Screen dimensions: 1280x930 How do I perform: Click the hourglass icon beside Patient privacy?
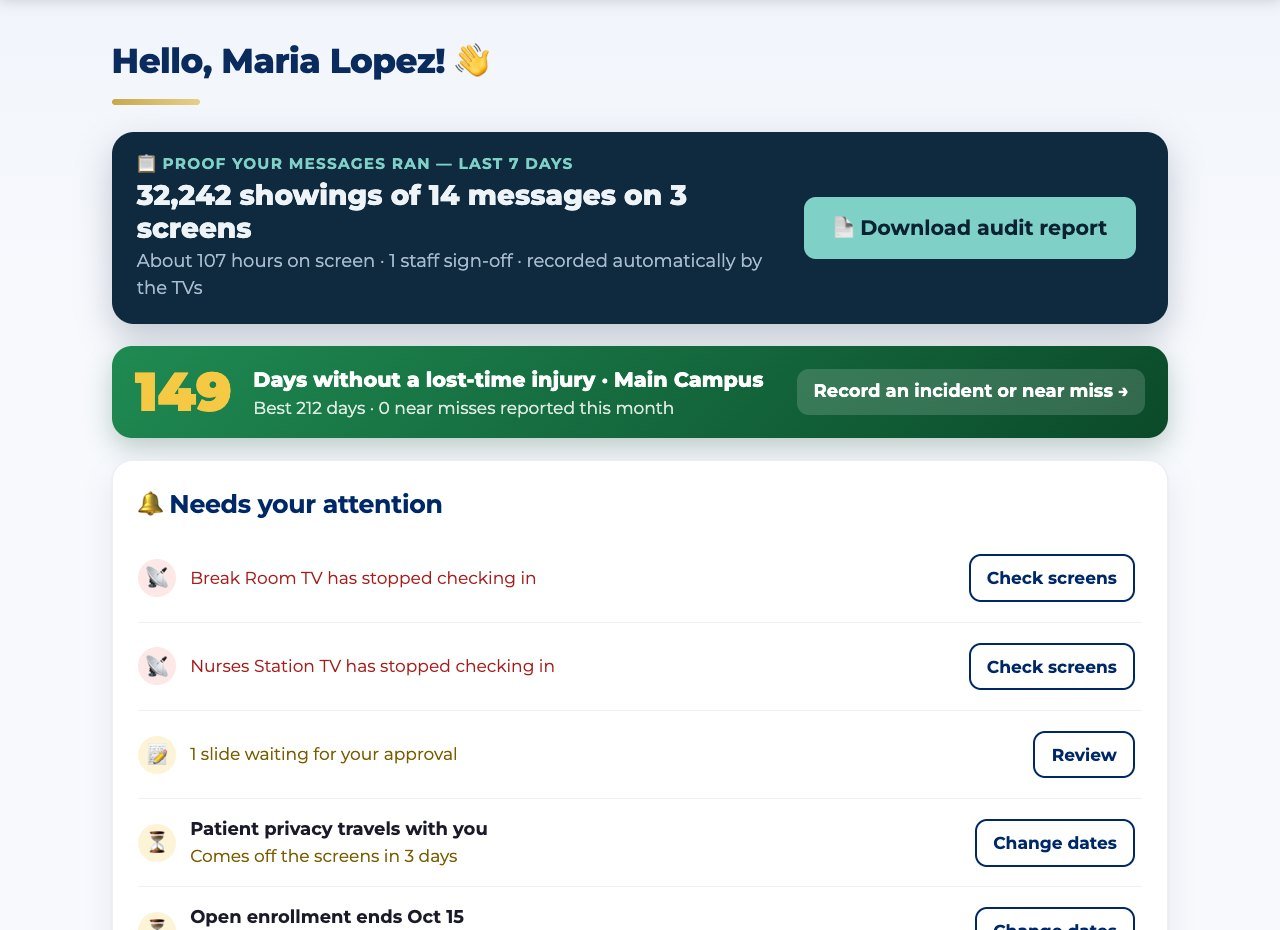(x=157, y=843)
